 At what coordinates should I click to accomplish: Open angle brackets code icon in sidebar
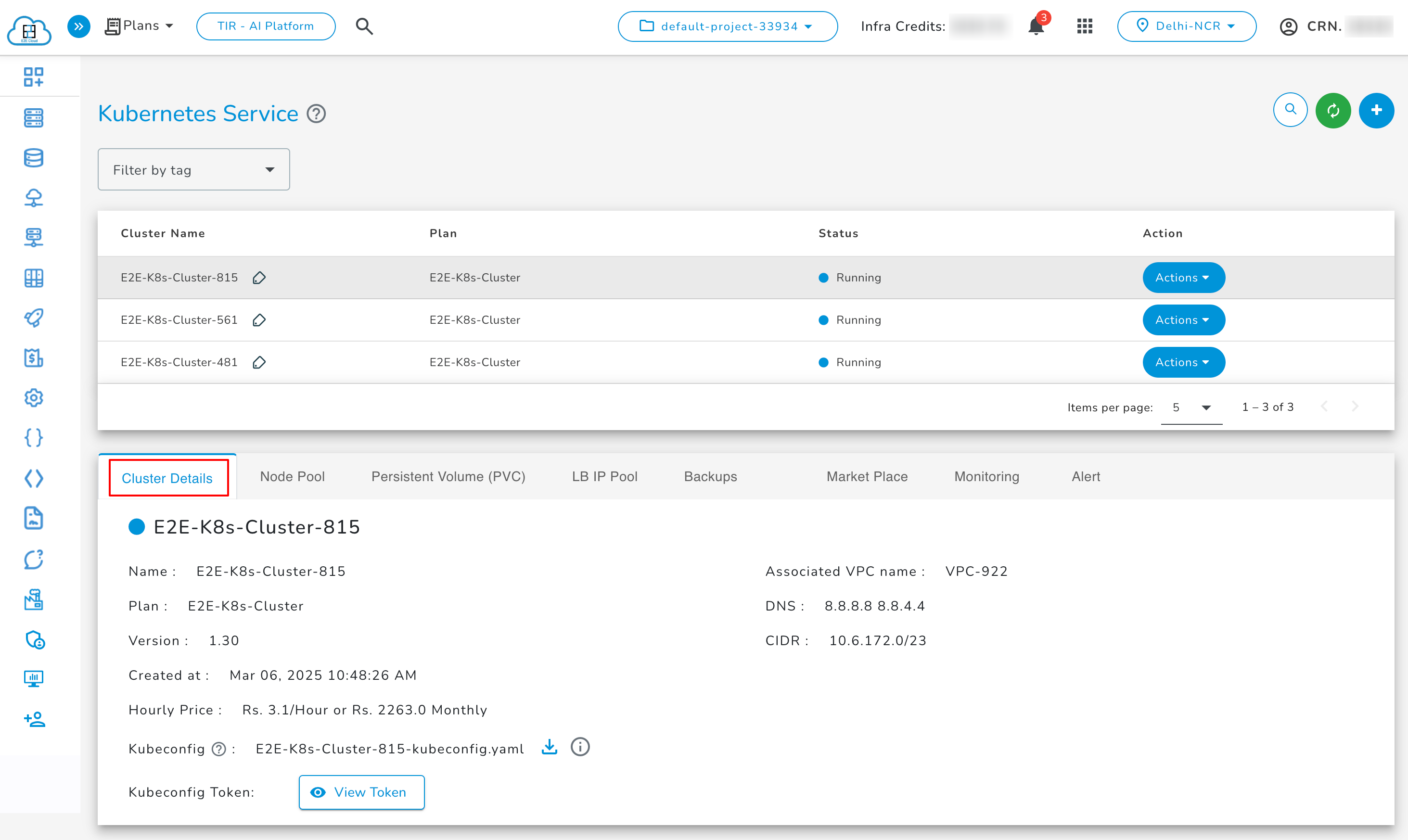[x=33, y=478]
